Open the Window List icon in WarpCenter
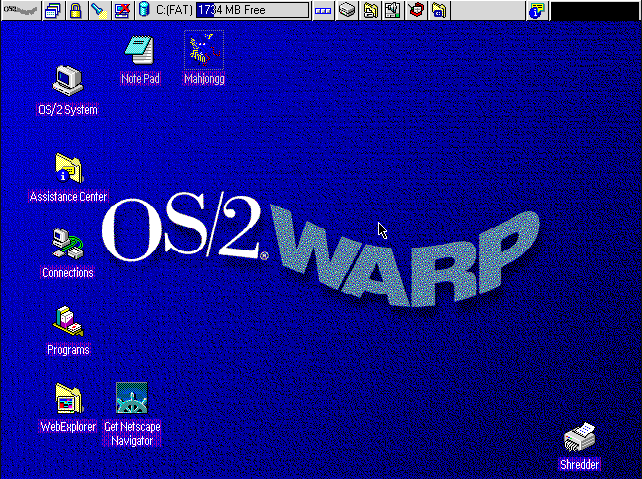This screenshot has height=479, width=642. click(x=53, y=10)
